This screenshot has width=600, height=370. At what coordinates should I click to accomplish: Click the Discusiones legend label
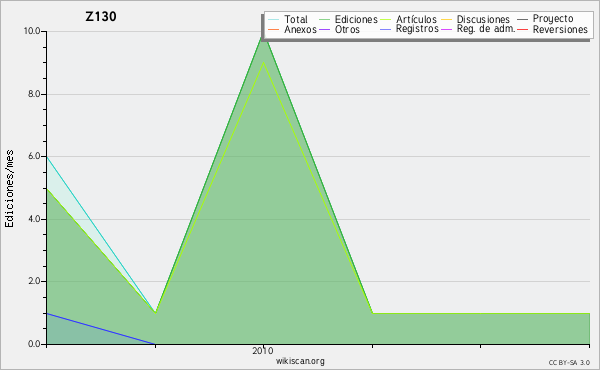click(x=483, y=19)
